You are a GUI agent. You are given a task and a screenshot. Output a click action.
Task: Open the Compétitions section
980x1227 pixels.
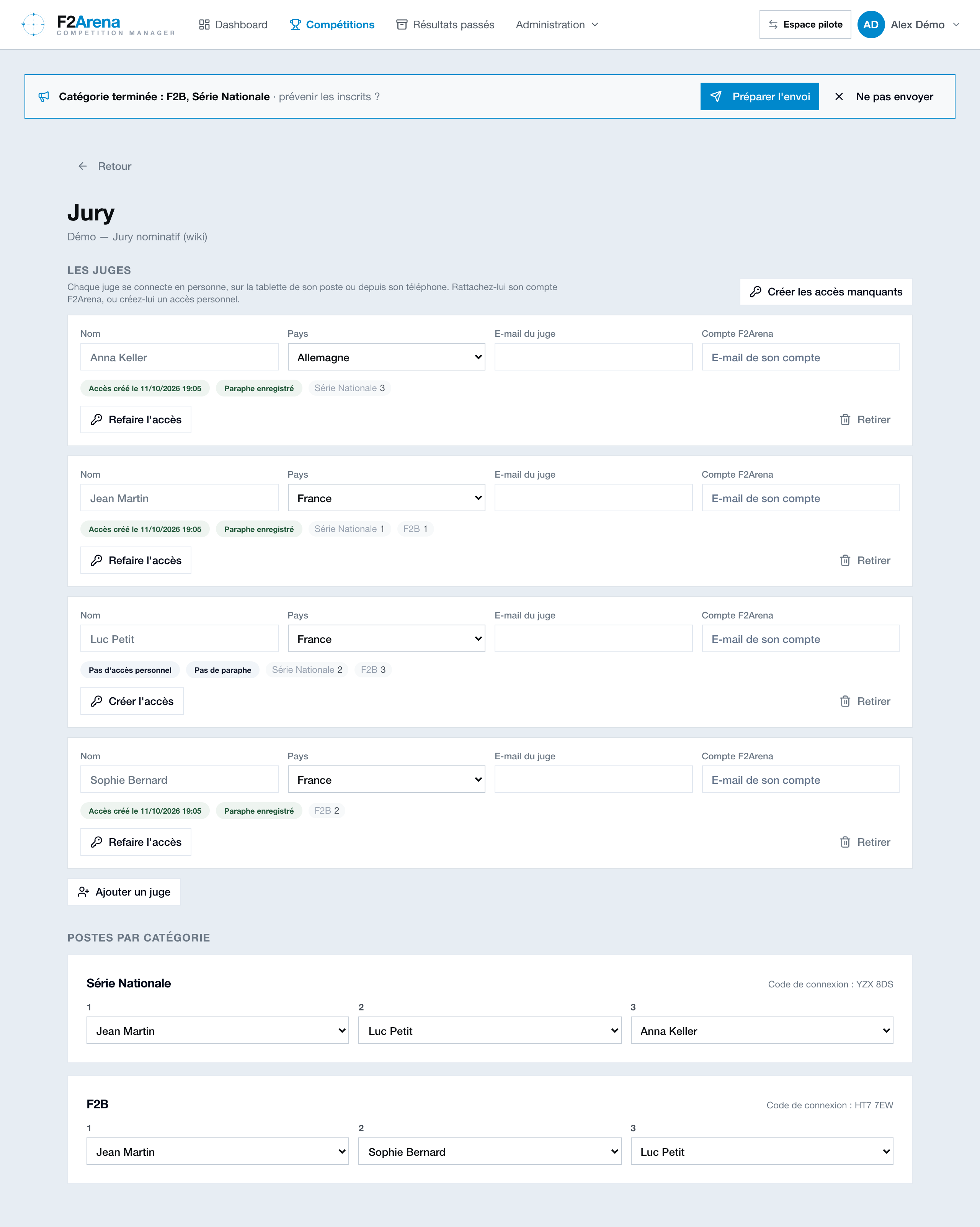click(x=332, y=24)
